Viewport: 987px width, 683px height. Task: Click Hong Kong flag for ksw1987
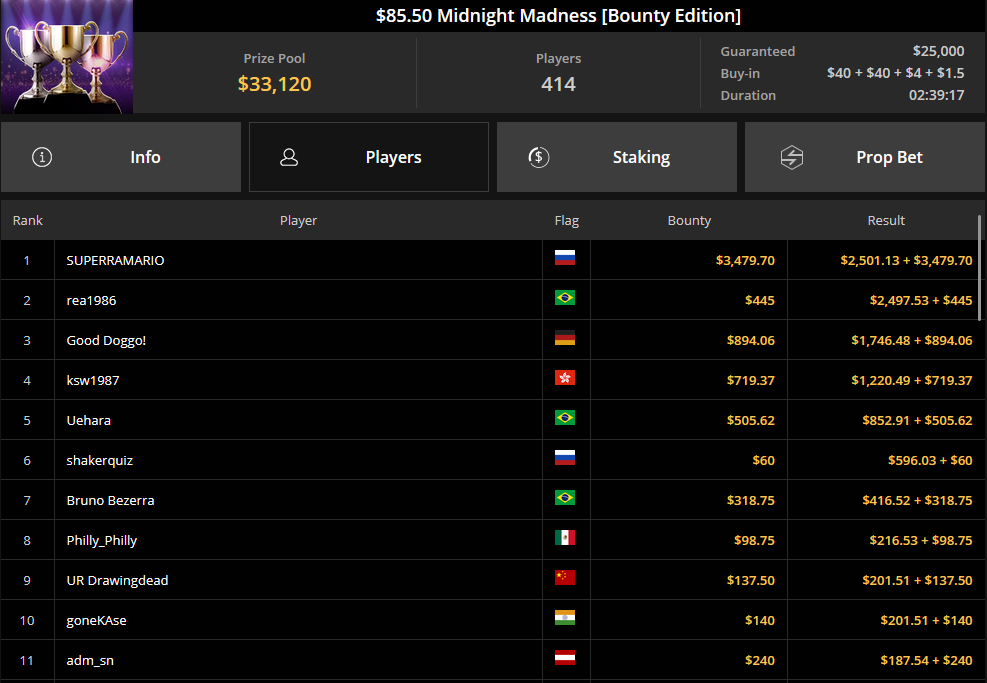[565, 378]
